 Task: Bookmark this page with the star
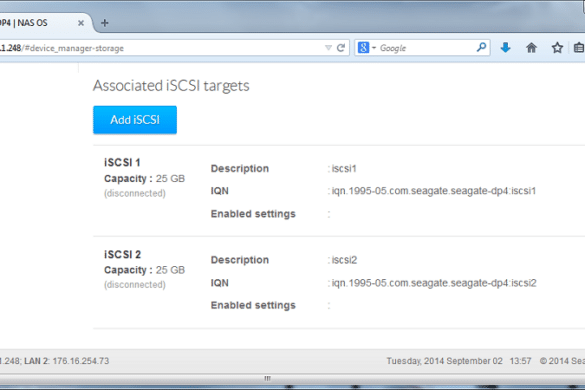pyautogui.click(x=557, y=47)
